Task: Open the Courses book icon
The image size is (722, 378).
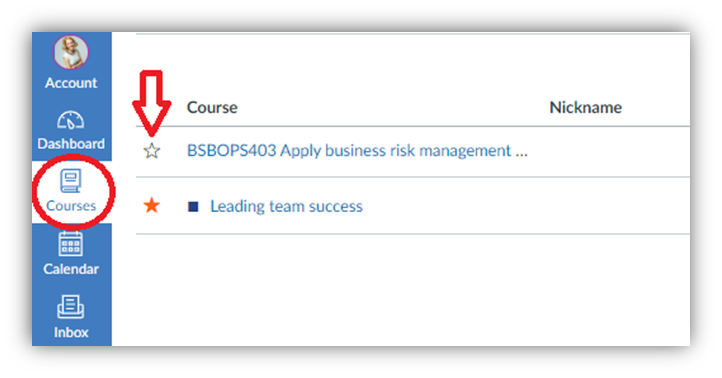Action: (71, 181)
